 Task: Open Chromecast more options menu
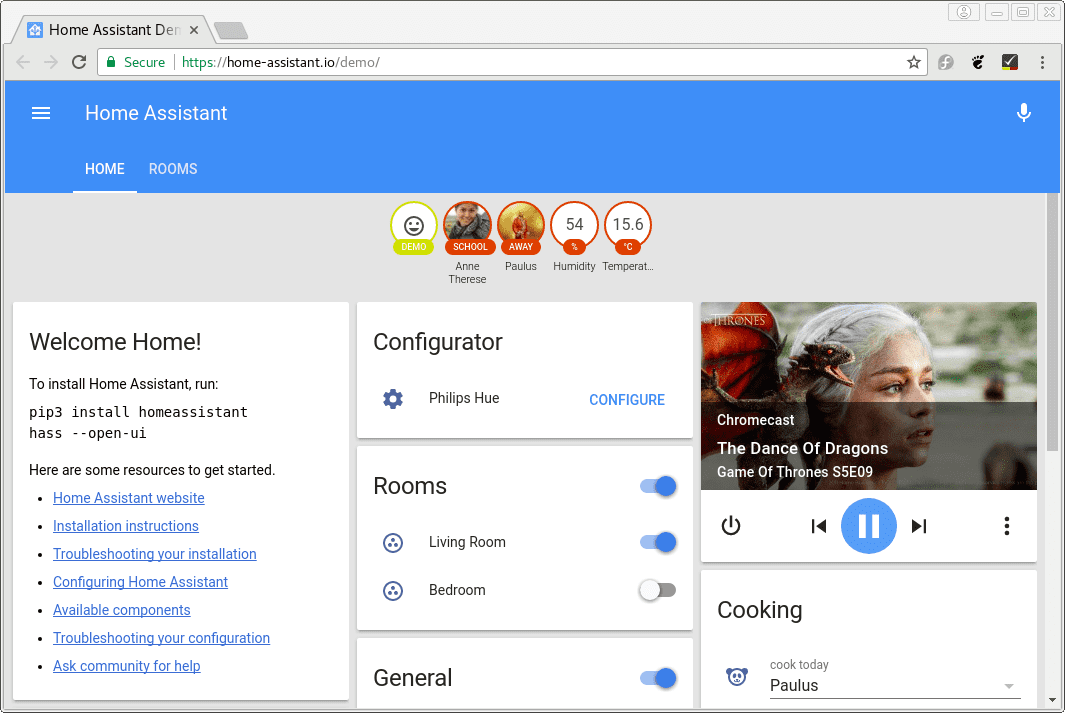point(1006,526)
